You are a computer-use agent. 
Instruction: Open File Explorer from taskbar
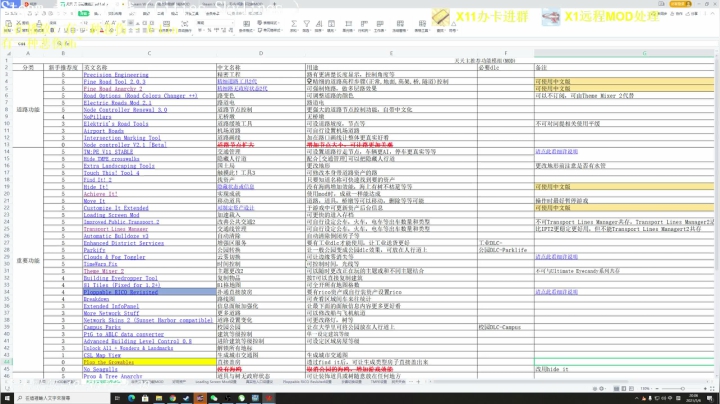[x=159, y=398]
